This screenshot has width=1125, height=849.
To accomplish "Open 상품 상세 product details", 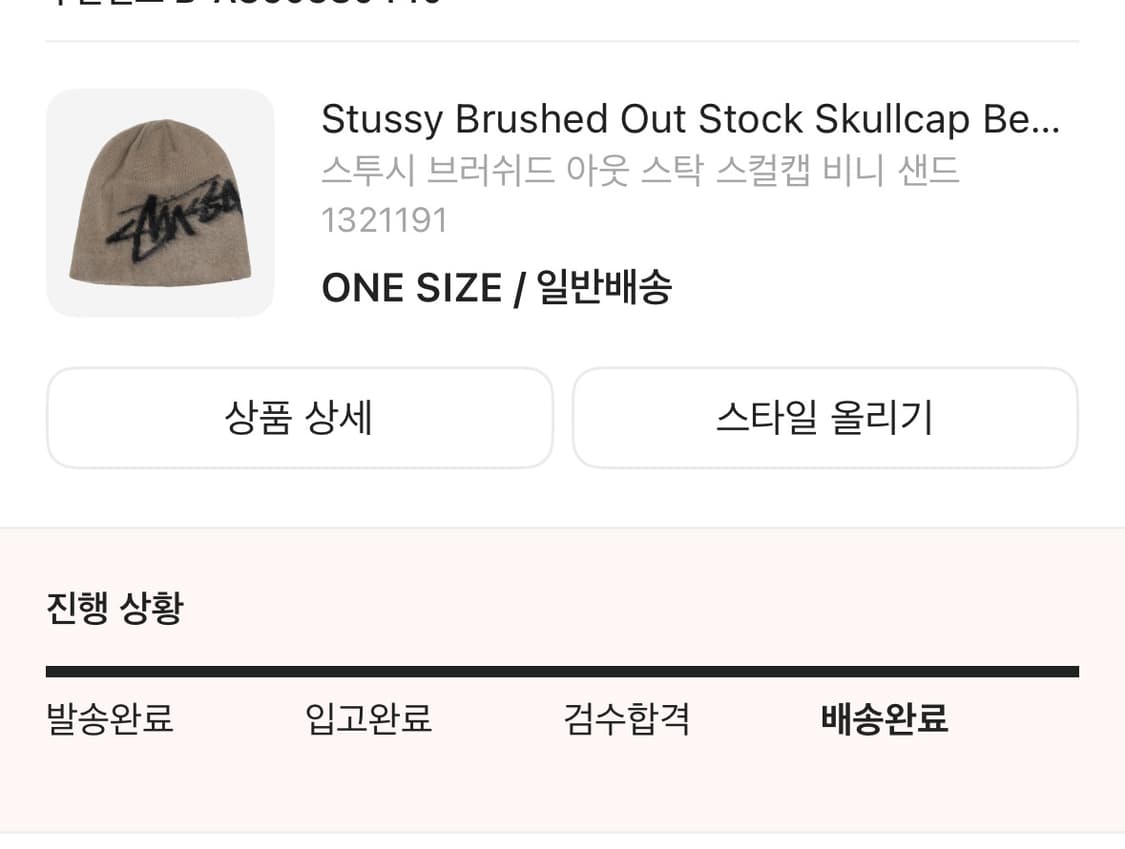I will point(299,418).
